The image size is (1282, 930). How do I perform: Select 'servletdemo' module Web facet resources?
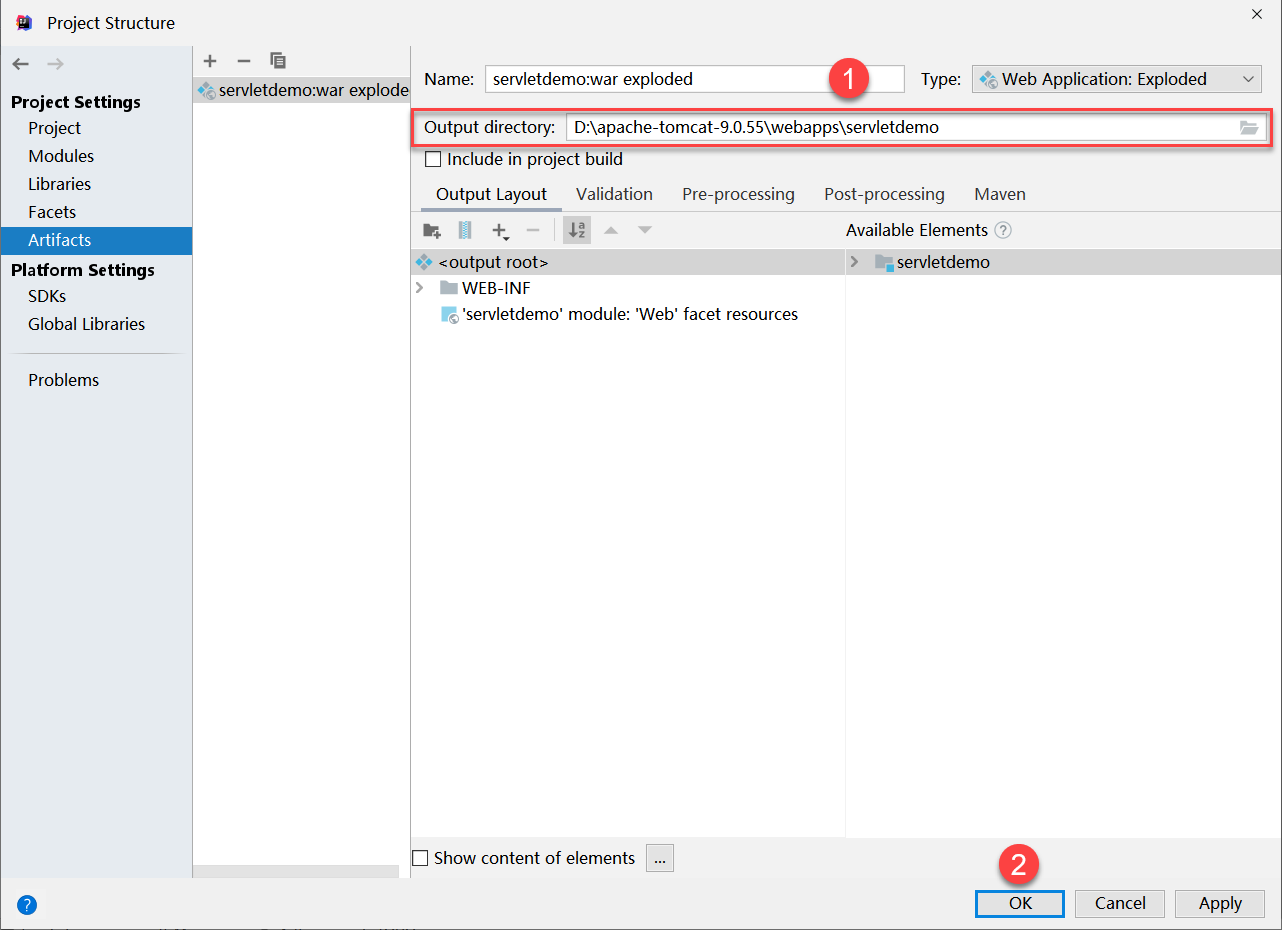coord(628,314)
